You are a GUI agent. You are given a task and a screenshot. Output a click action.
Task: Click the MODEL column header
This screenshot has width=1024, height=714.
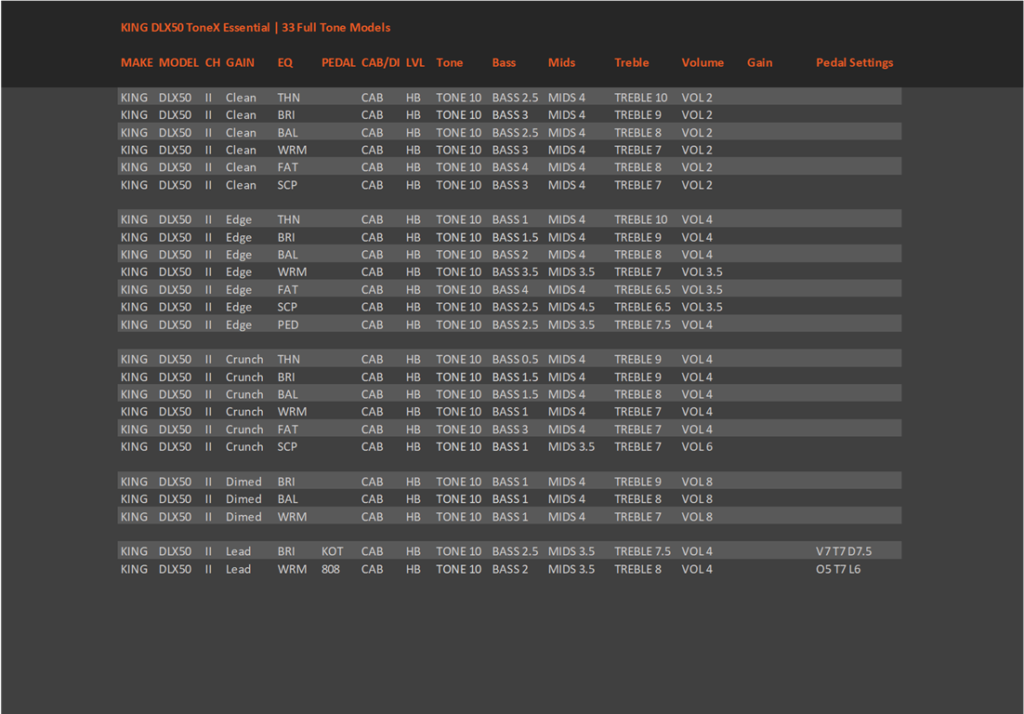178,63
